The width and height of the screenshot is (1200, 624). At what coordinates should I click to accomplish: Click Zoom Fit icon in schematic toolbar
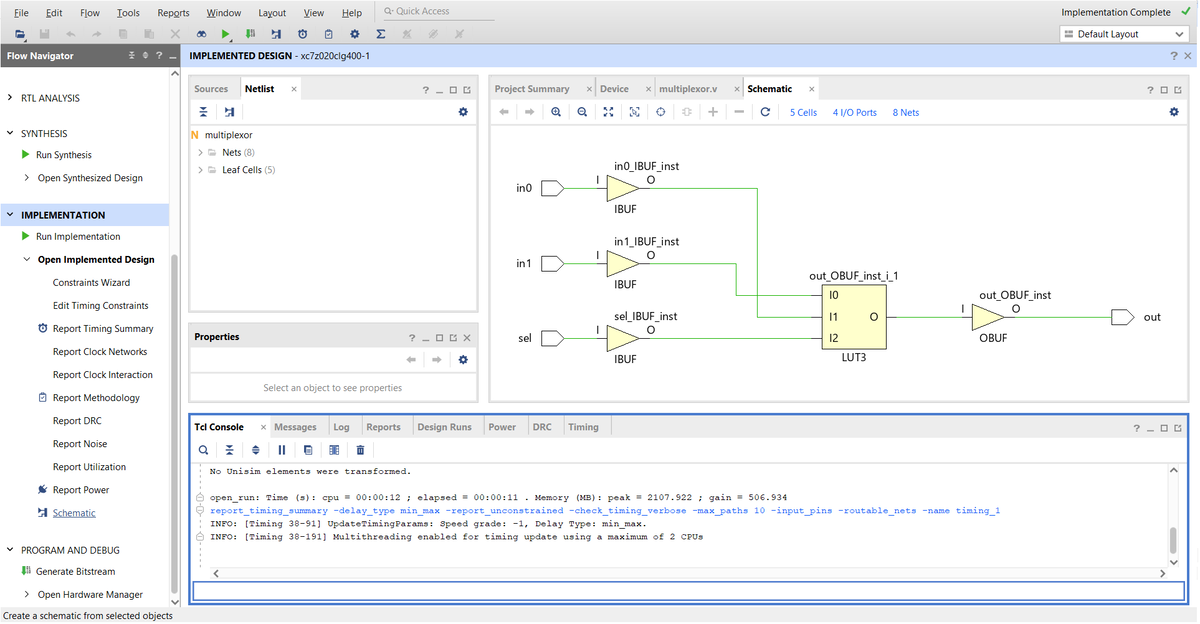[608, 112]
